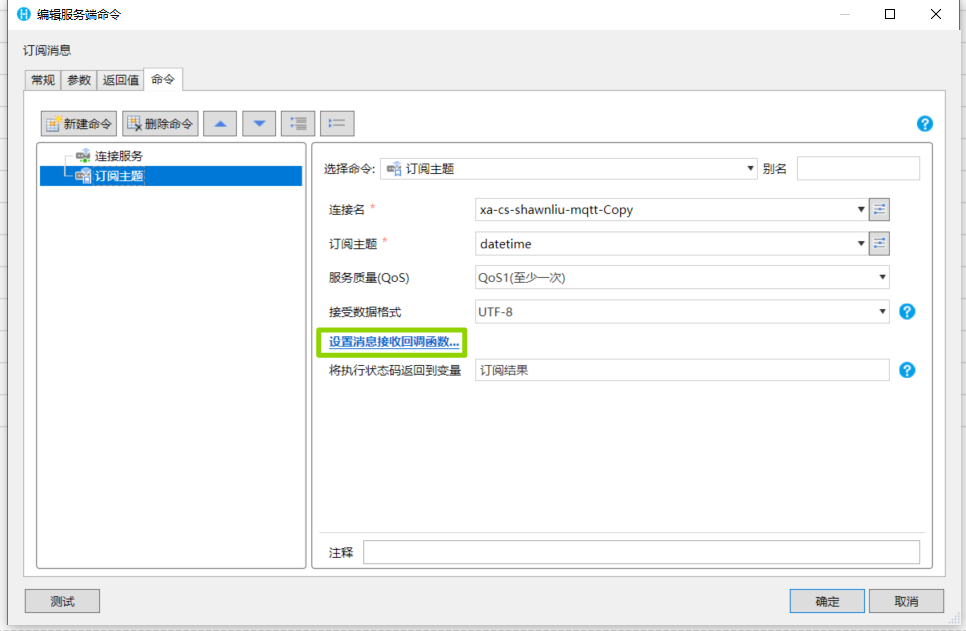
Task: Open the 设置消息接收回调函数 link
Action: 394,342
